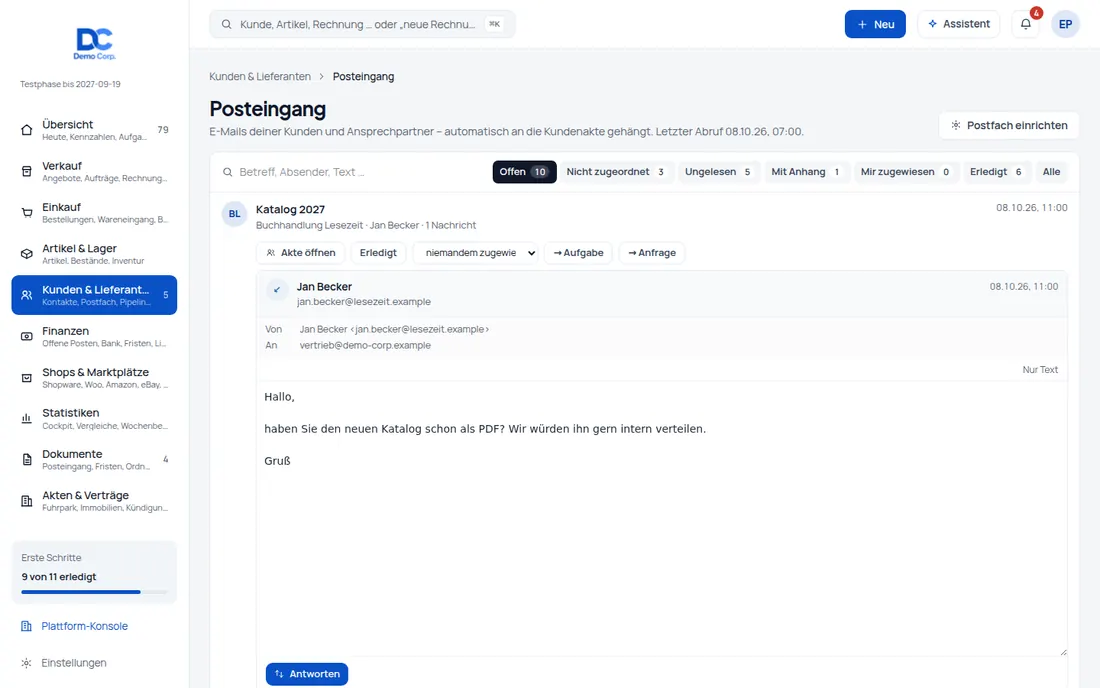
Task: Click the jan.becker@lesezeit.example address under the name
Action: 363,302
